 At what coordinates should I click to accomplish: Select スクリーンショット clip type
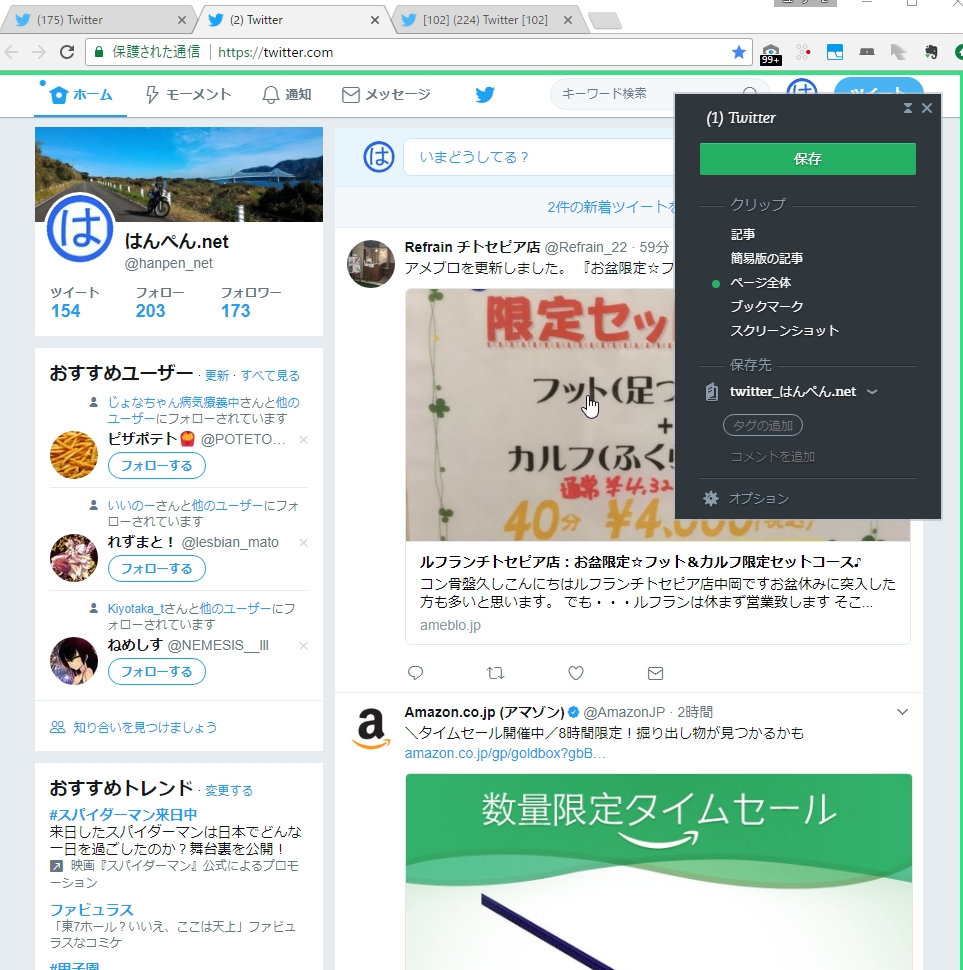[x=784, y=331]
